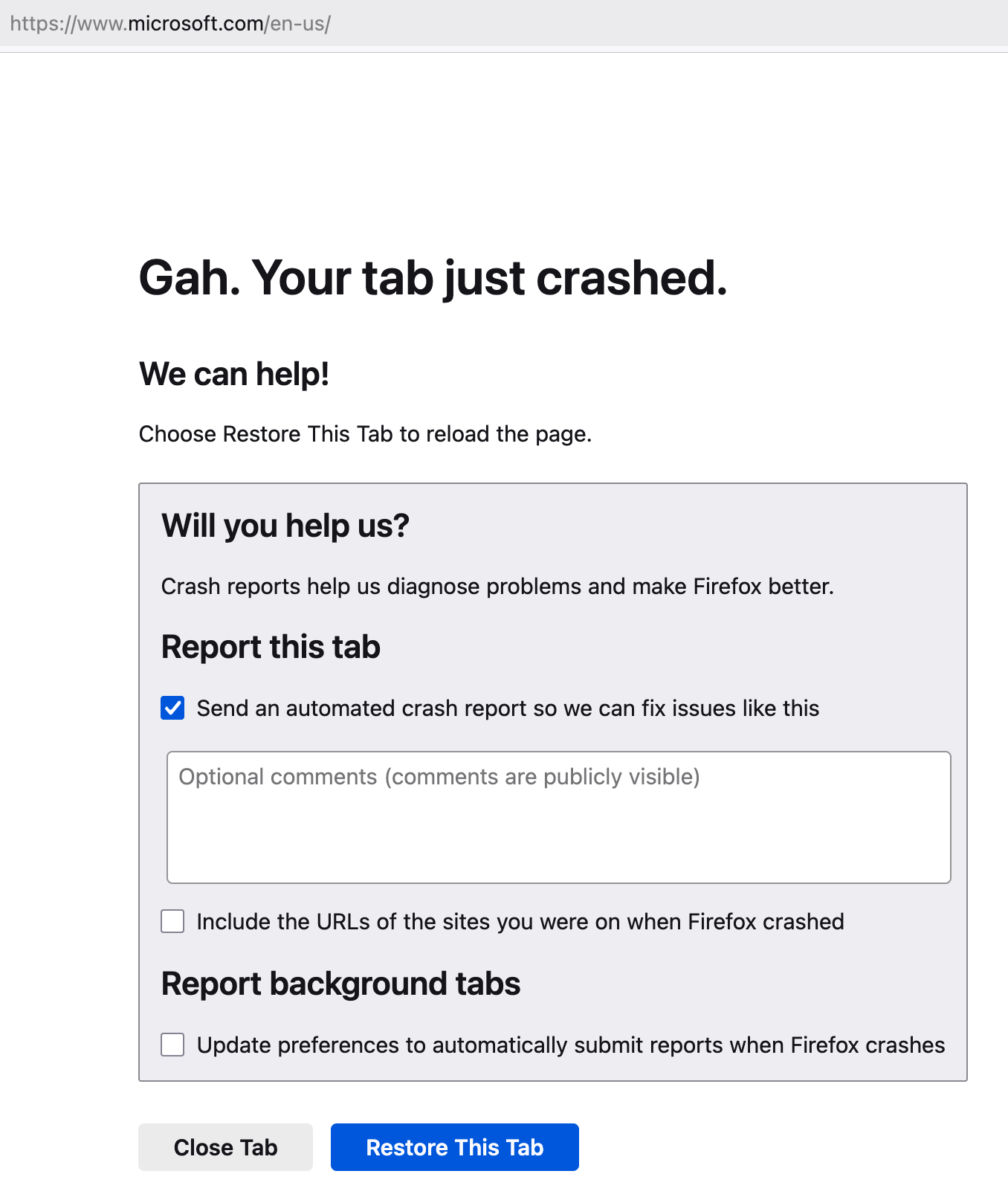Screen dimensions: 1008x1197
Task: Click the 'Will you help us?' heading
Action: click(x=285, y=526)
